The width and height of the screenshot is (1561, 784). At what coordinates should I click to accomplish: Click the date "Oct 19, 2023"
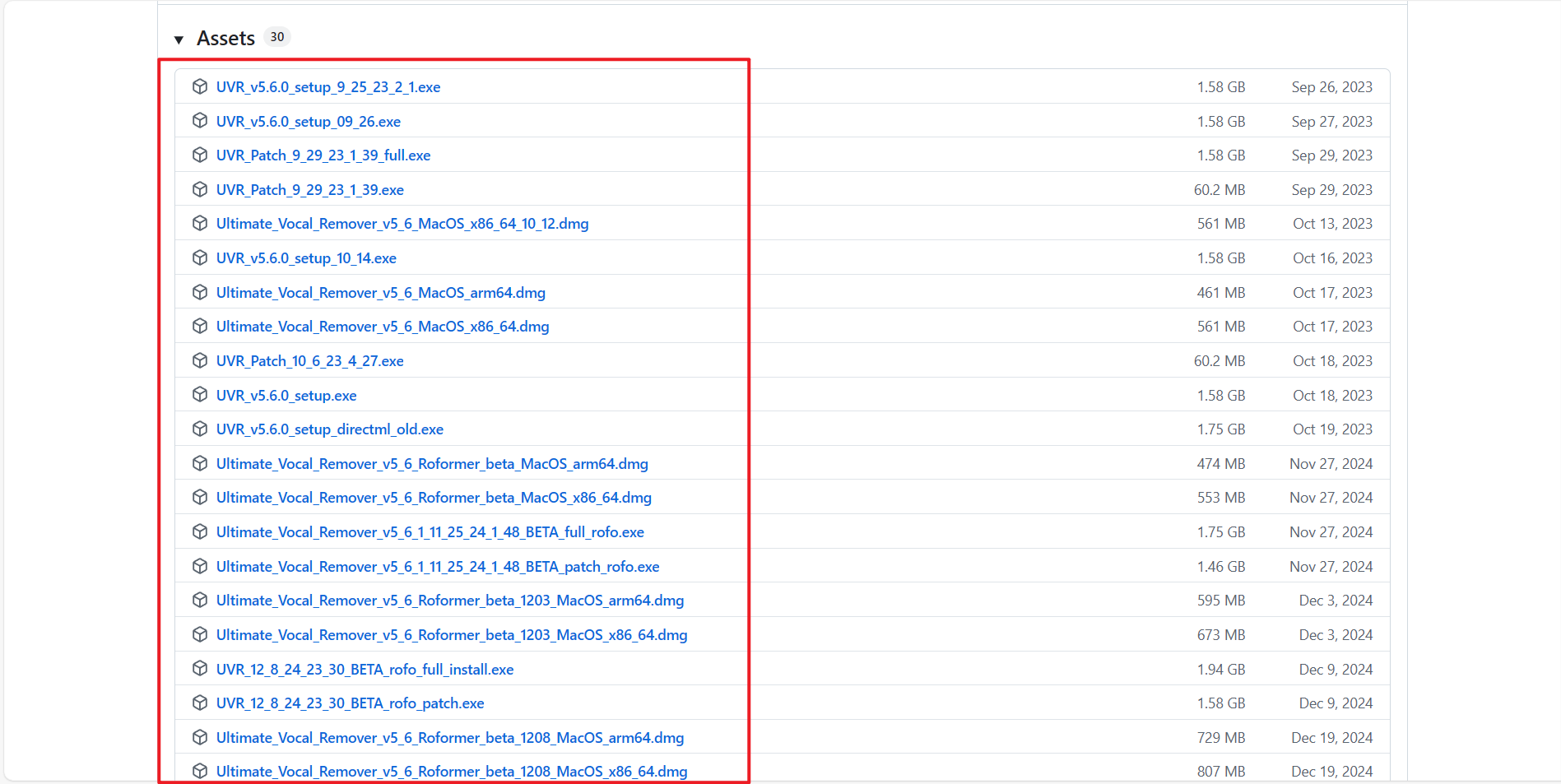click(x=1333, y=429)
